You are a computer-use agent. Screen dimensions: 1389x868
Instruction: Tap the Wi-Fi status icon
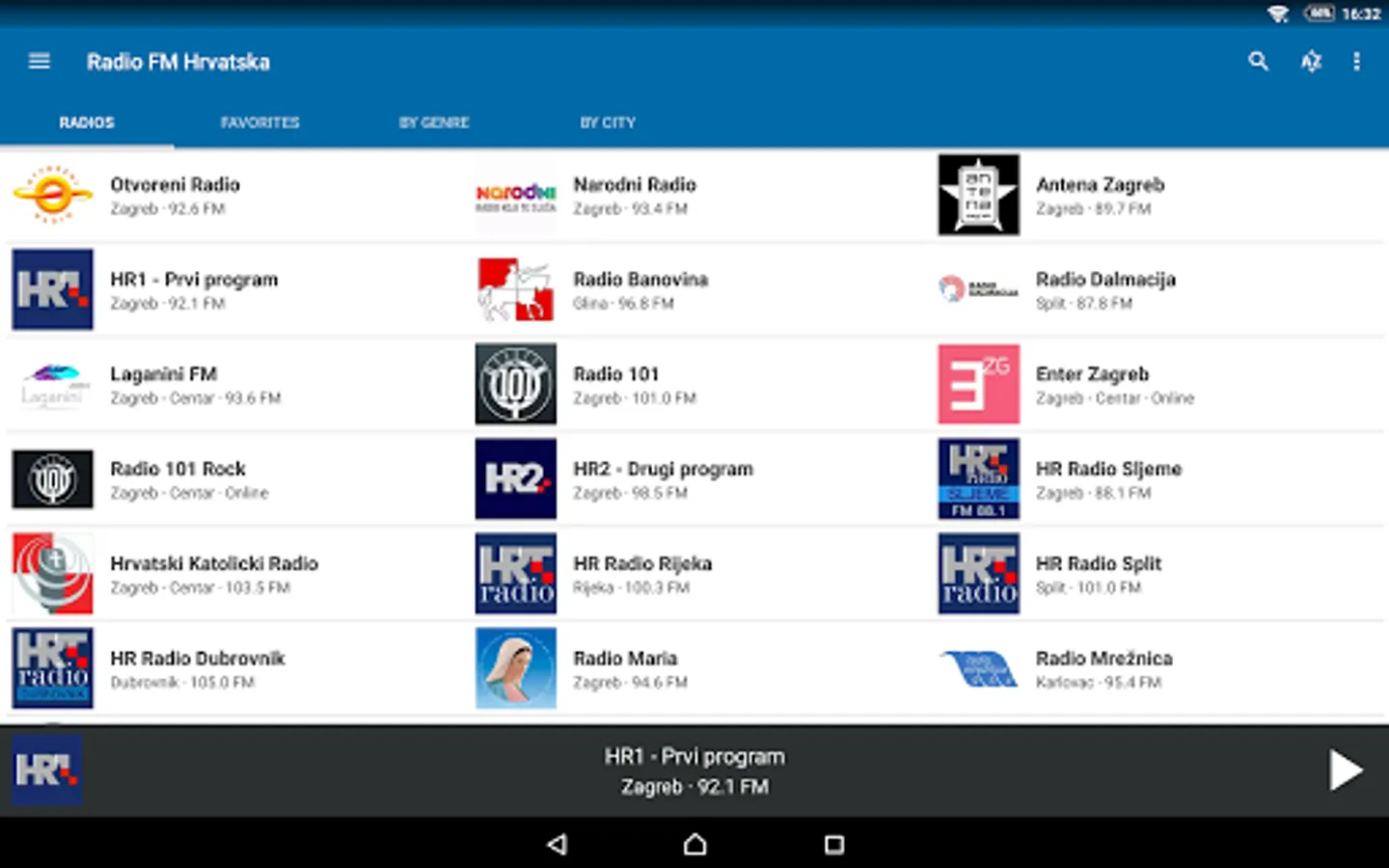click(x=1278, y=14)
